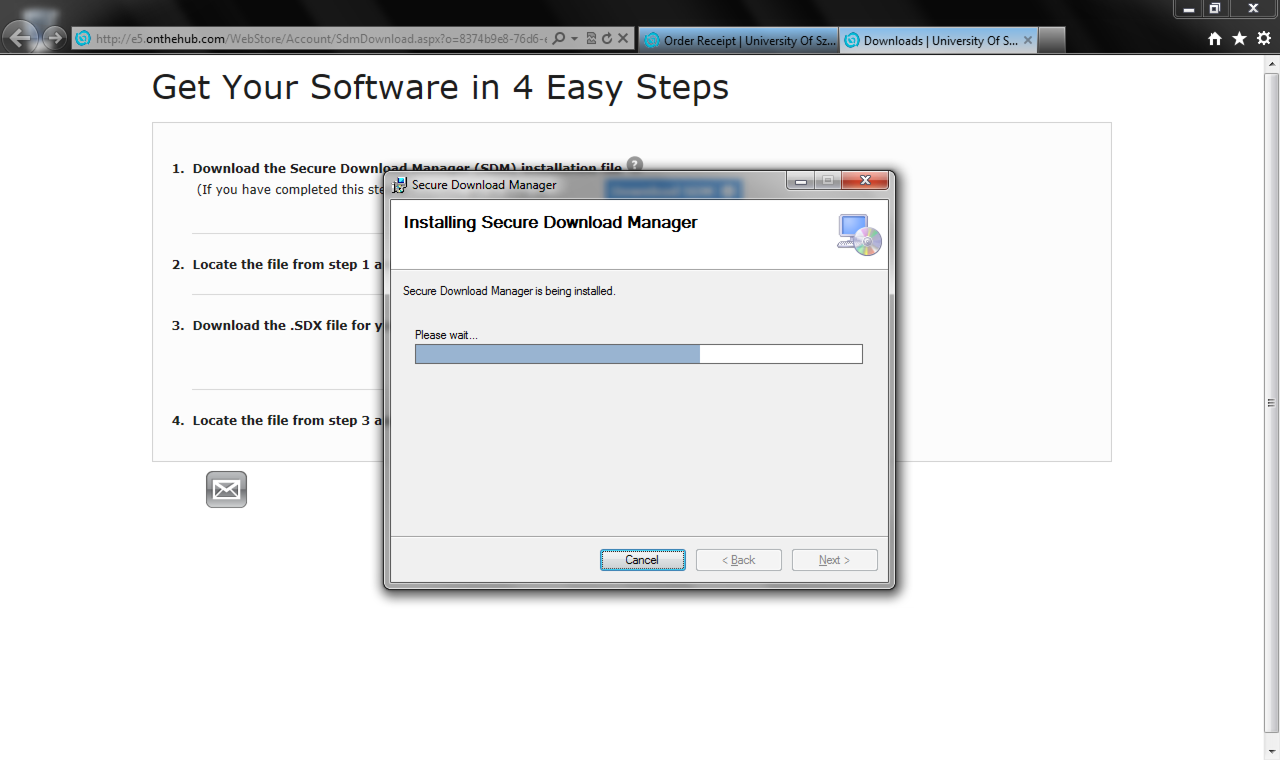Image resolution: width=1280 pixels, height=760 pixels.
Task: Minimize the browser window
Action: [1189, 8]
